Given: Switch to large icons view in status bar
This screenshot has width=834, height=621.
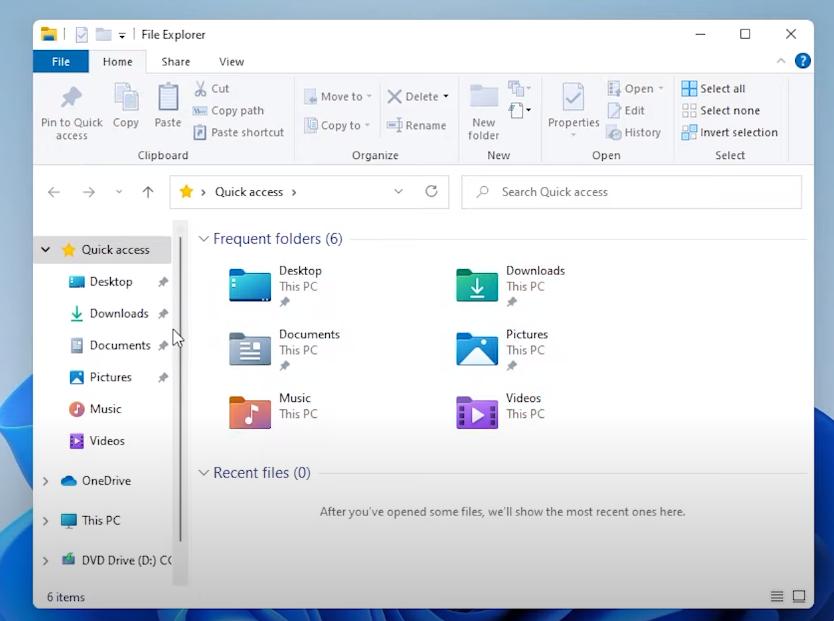Looking at the screenshot, I should (x=799, y=597).
